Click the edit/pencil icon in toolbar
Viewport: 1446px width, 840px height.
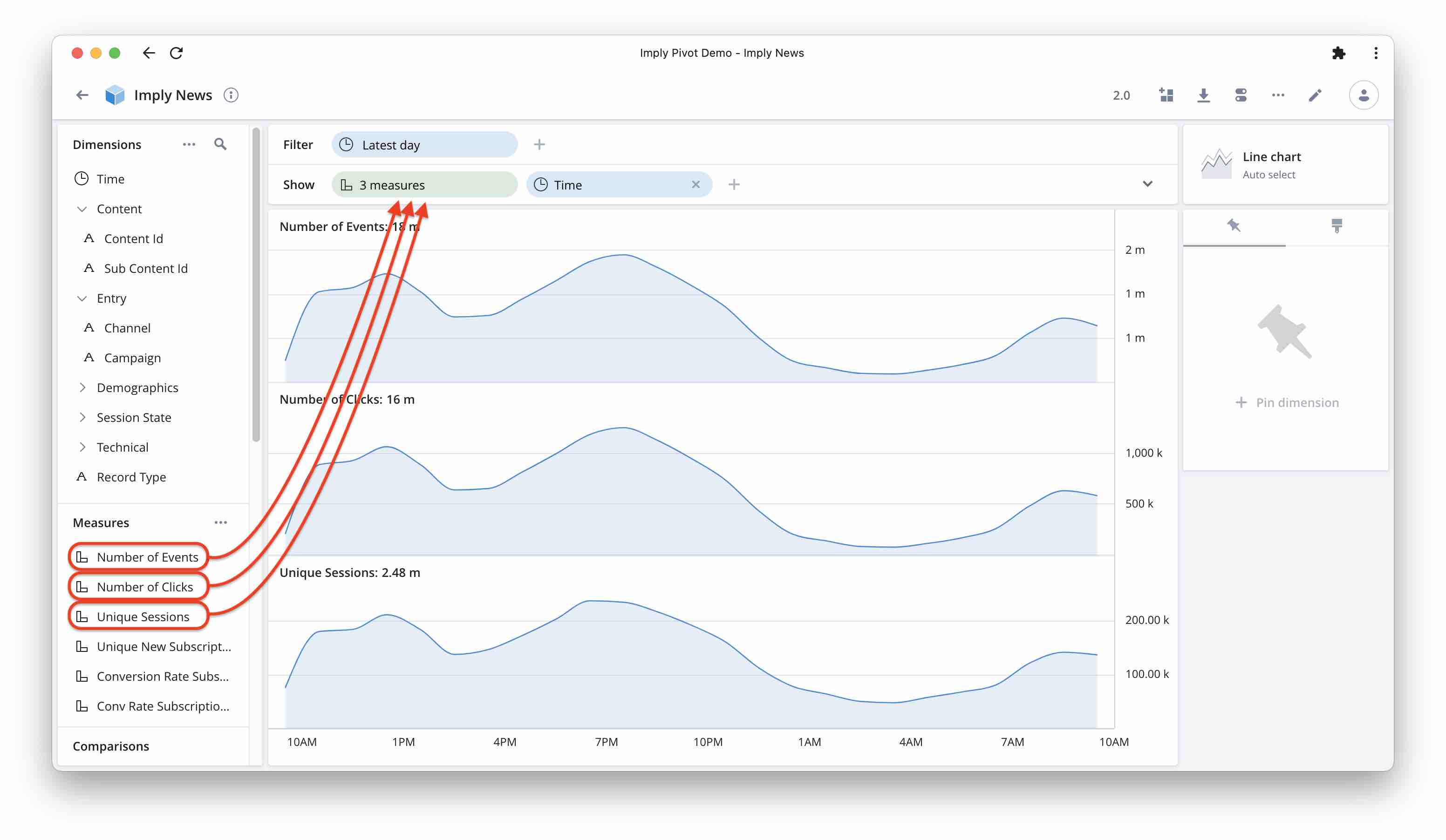pyautogui.click(x=1315, y=95)
